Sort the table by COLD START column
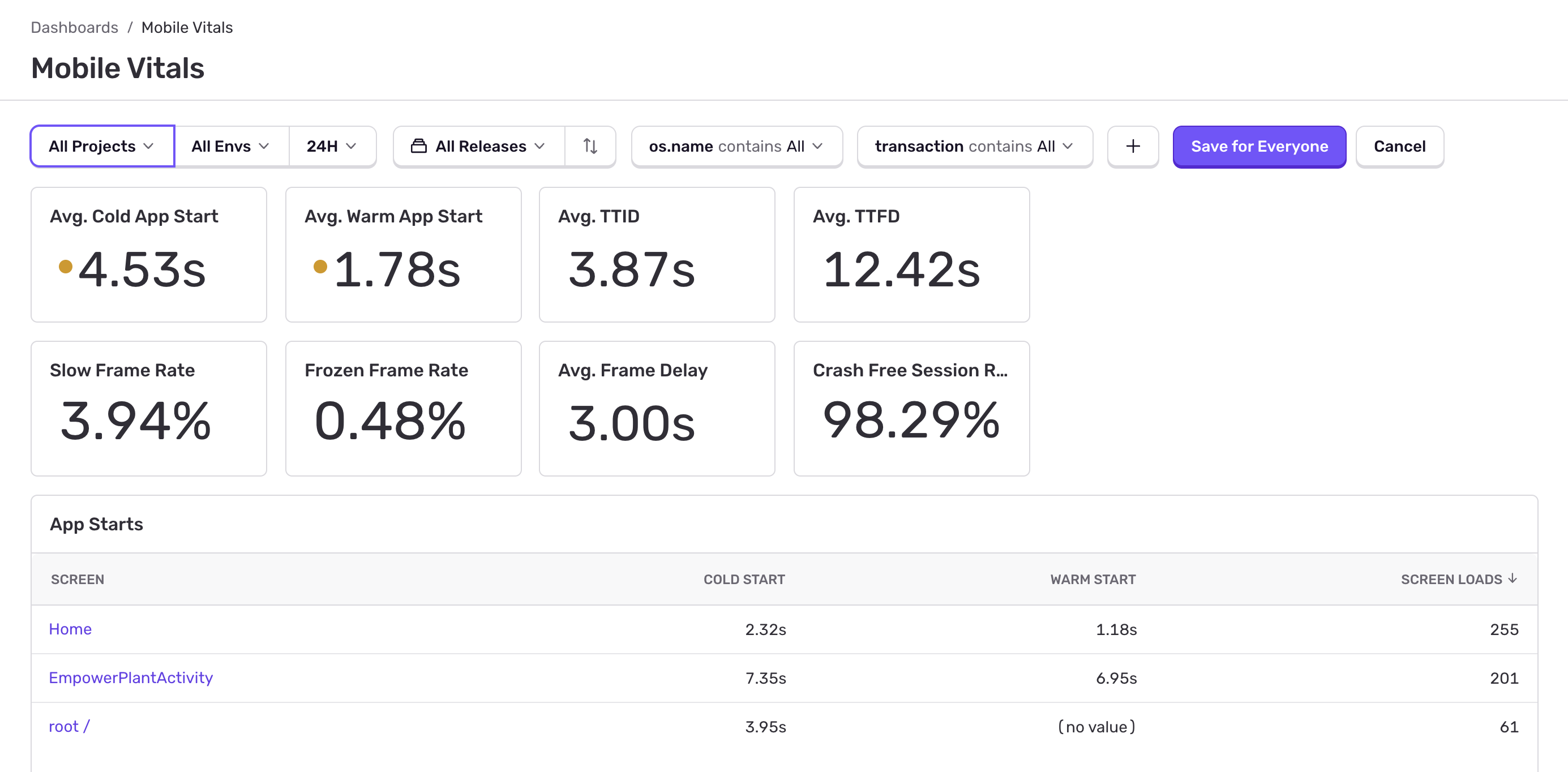The width and height of the screenshot is (1568, 772). 744,579
